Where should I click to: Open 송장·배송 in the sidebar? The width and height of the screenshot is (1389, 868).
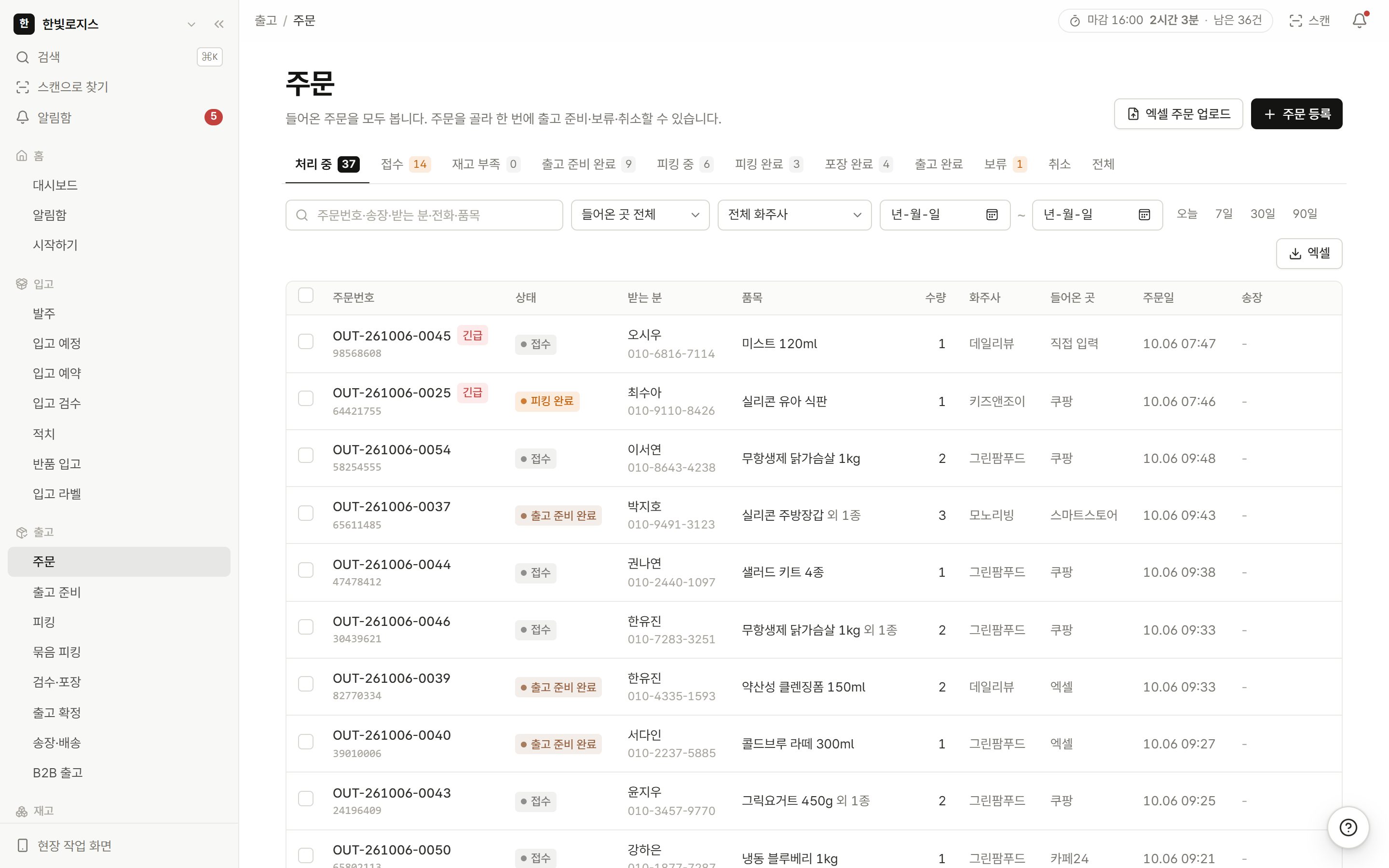coord(119,742)
